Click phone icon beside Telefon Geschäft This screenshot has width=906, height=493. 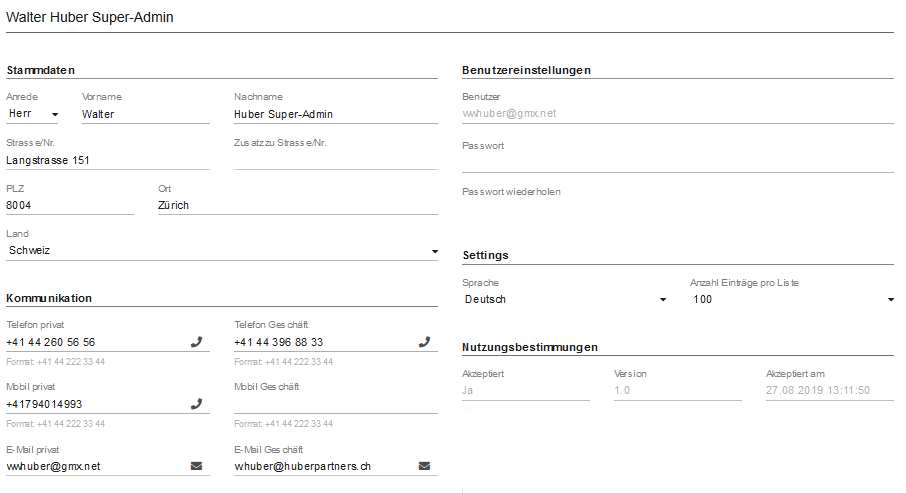424,342
